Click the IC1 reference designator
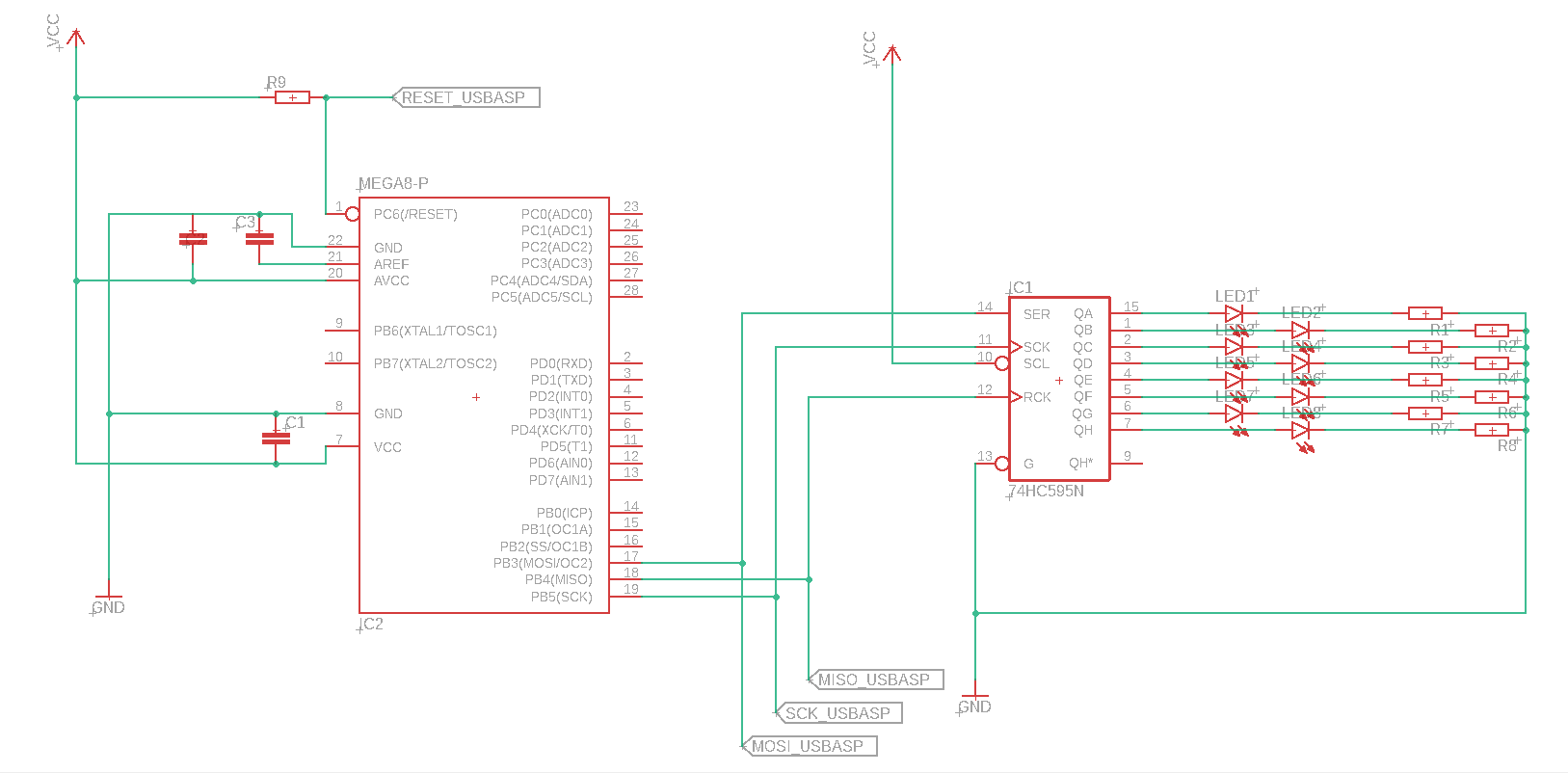This screenshot has width=1568, height=773. [x=1021, y=287]
